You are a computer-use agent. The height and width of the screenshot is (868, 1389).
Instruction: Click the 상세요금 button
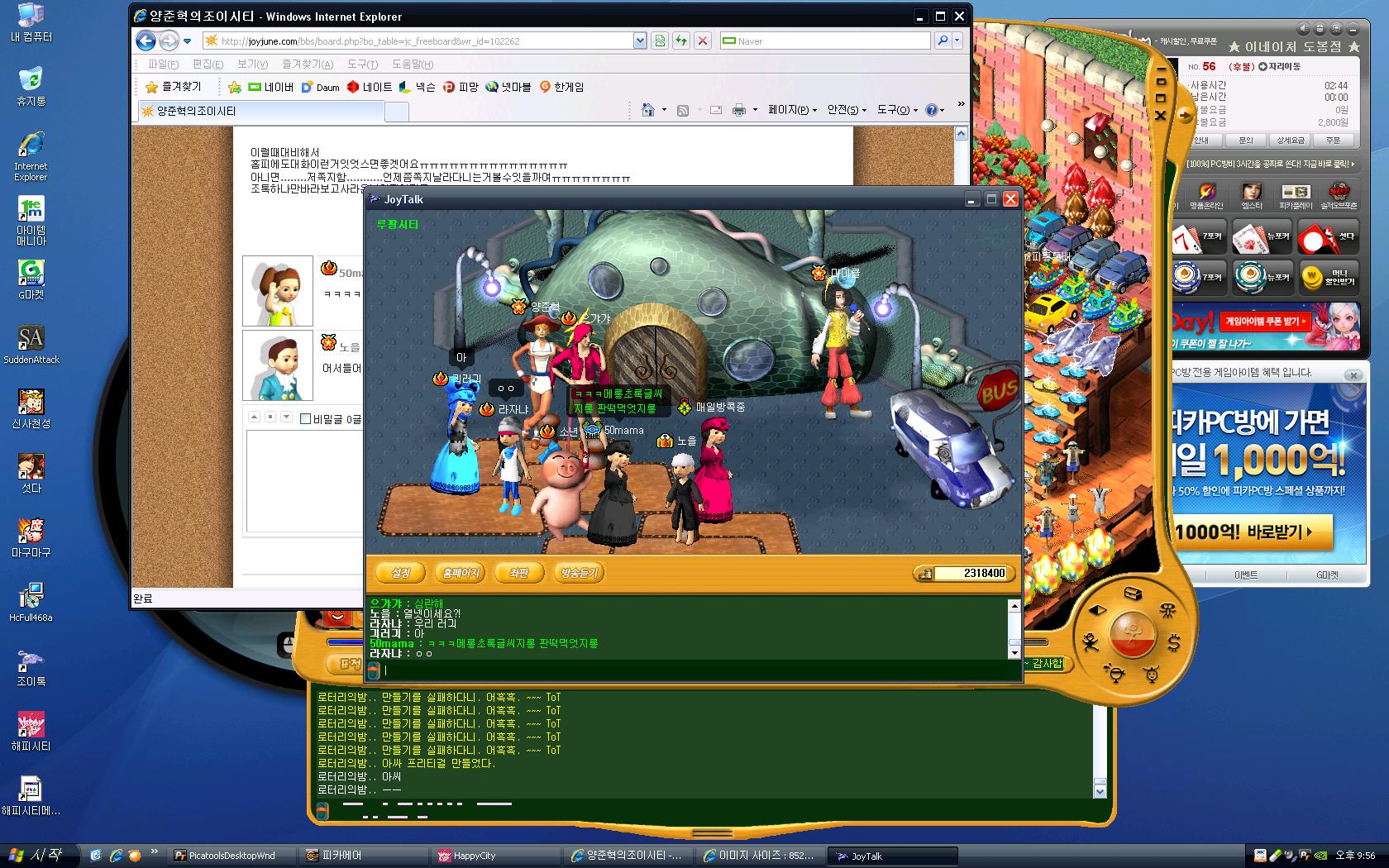(1290, 141)
